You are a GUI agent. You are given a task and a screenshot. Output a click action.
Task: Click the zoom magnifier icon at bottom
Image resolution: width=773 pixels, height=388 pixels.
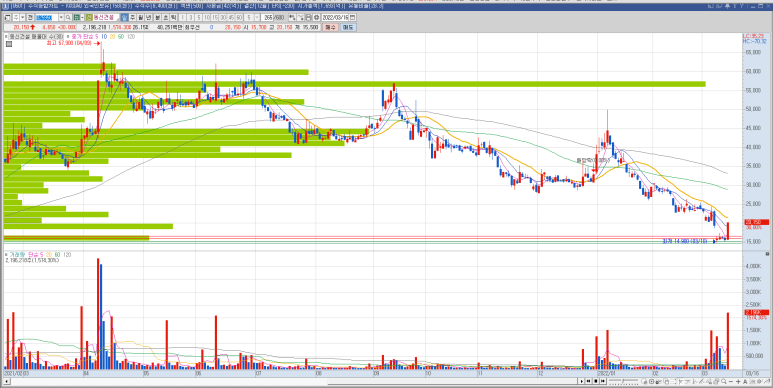[724, 382]
